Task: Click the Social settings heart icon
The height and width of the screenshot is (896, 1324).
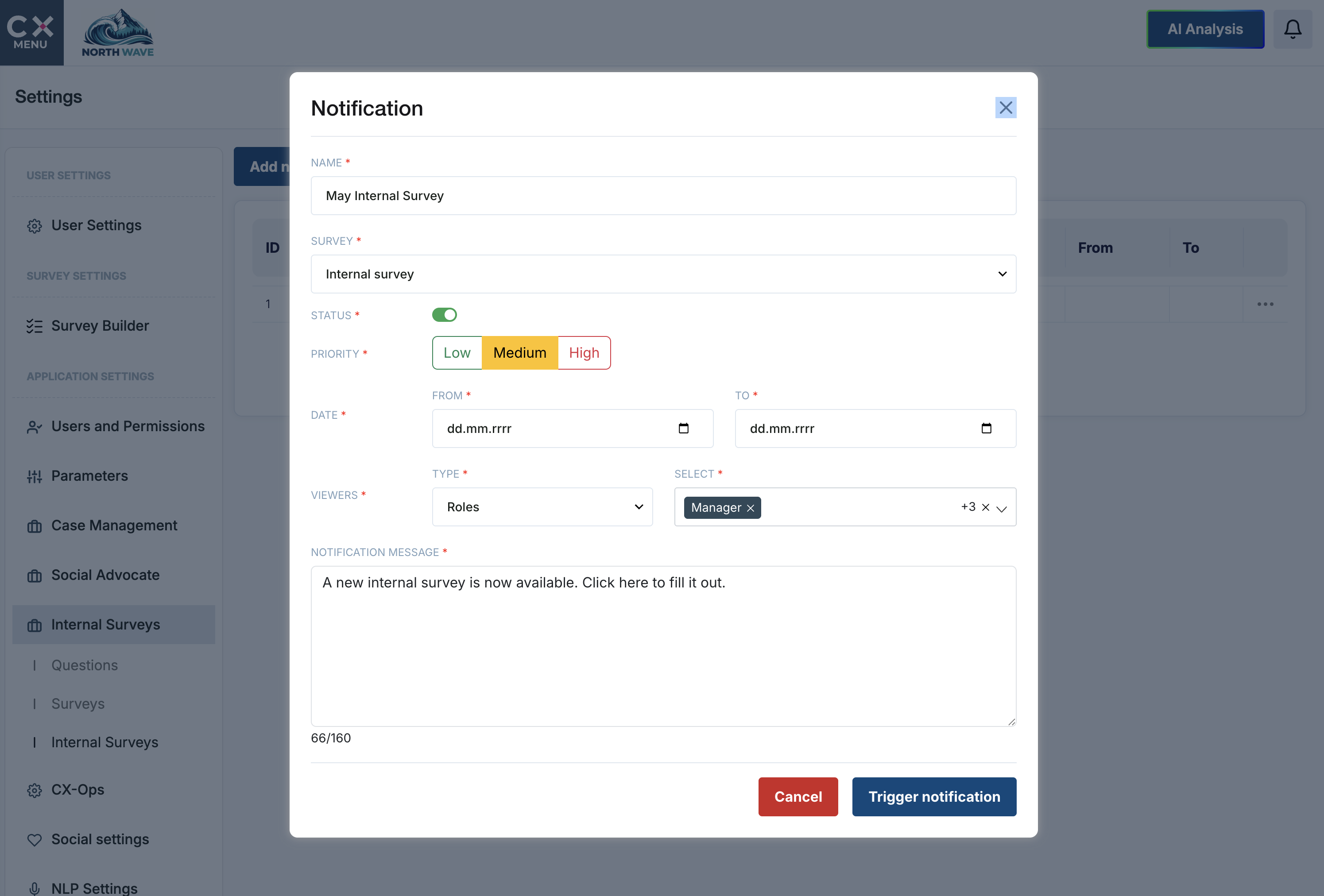Action: tap(34, 840)
